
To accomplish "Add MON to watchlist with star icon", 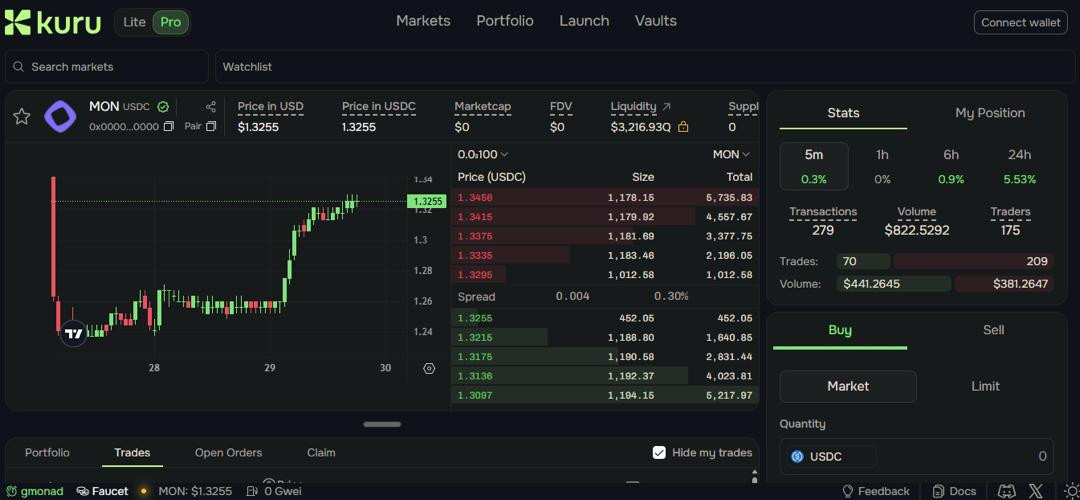I will tap(21, 117).
